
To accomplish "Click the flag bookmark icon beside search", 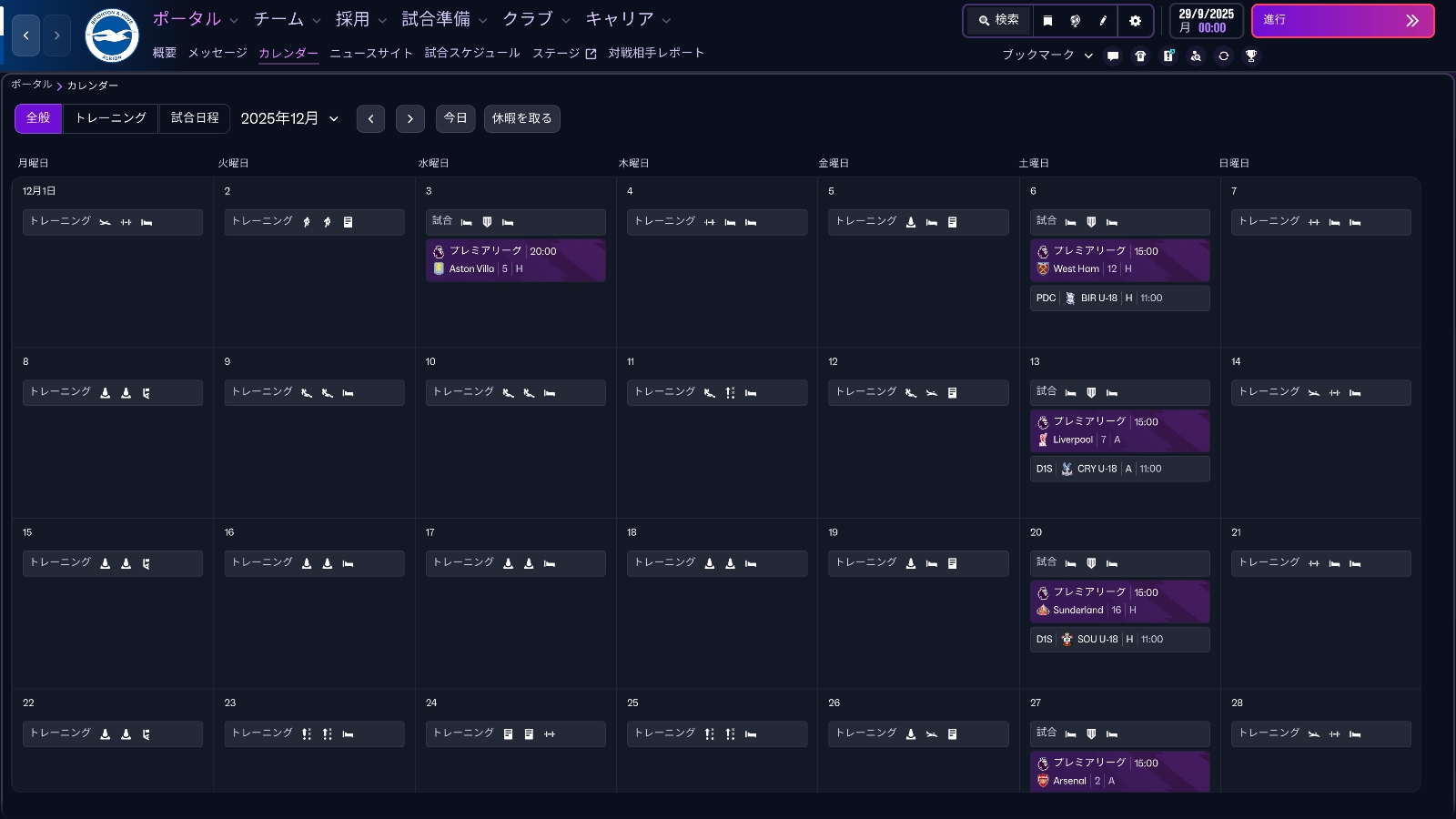I will pyautogui.click(x=1048, y=21).
